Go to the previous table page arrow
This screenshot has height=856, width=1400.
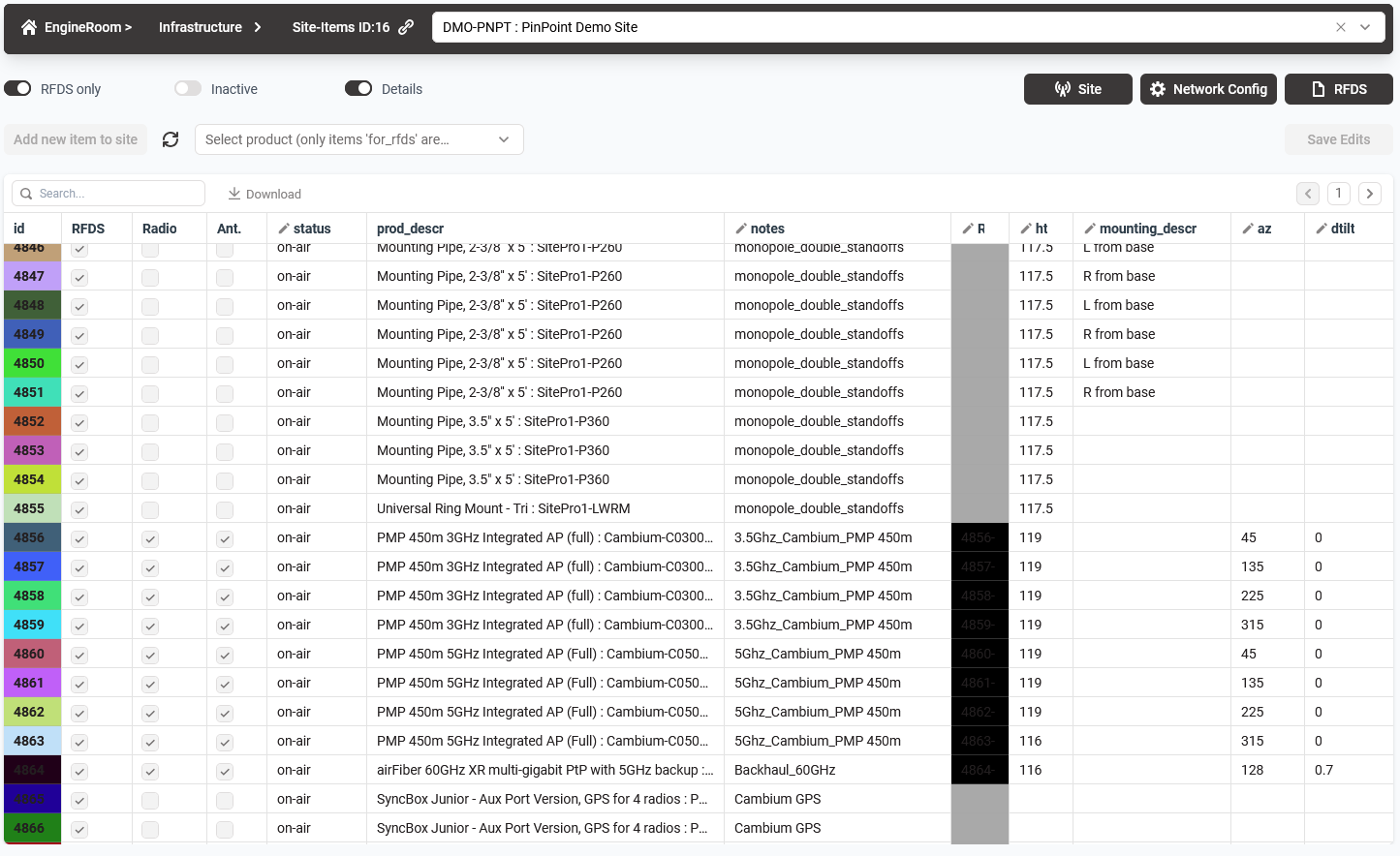1308,194
